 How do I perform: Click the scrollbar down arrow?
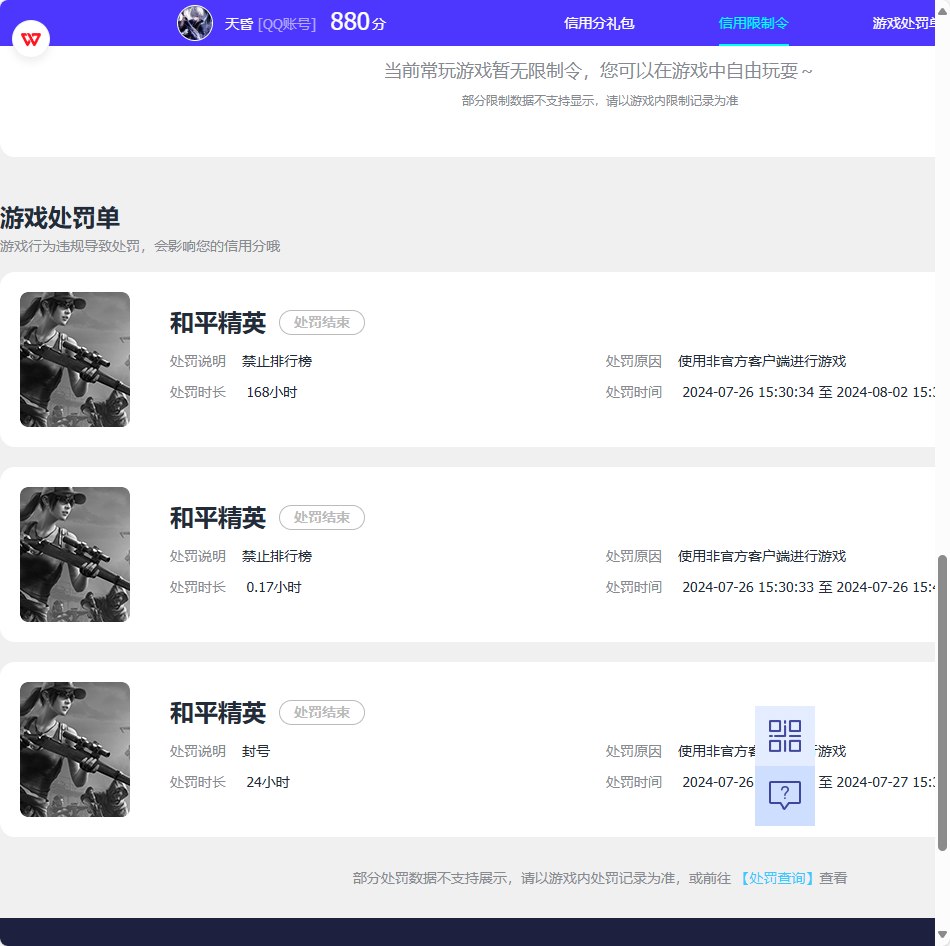pos(942,934)
